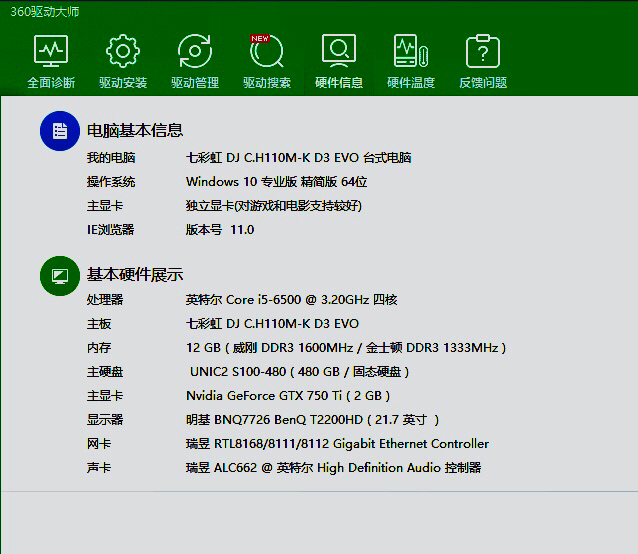Select the 12 GB 威刚 DDR3 memory value
The height and width of the screenshot is (554, 638).
point(346,348)
